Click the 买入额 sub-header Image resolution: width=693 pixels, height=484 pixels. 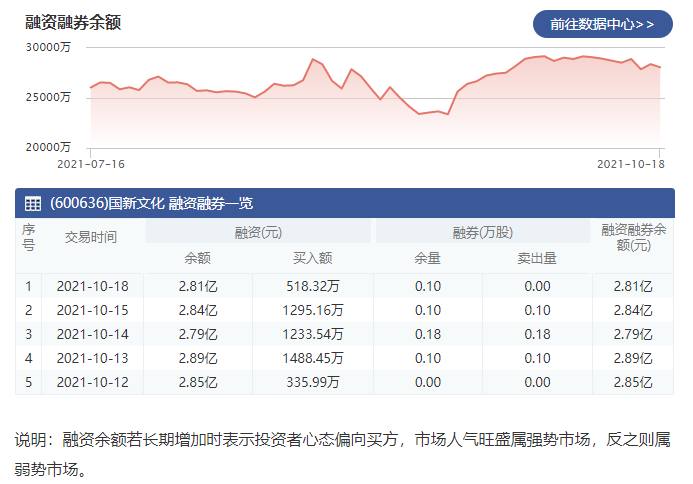click(x=312, y=258)
